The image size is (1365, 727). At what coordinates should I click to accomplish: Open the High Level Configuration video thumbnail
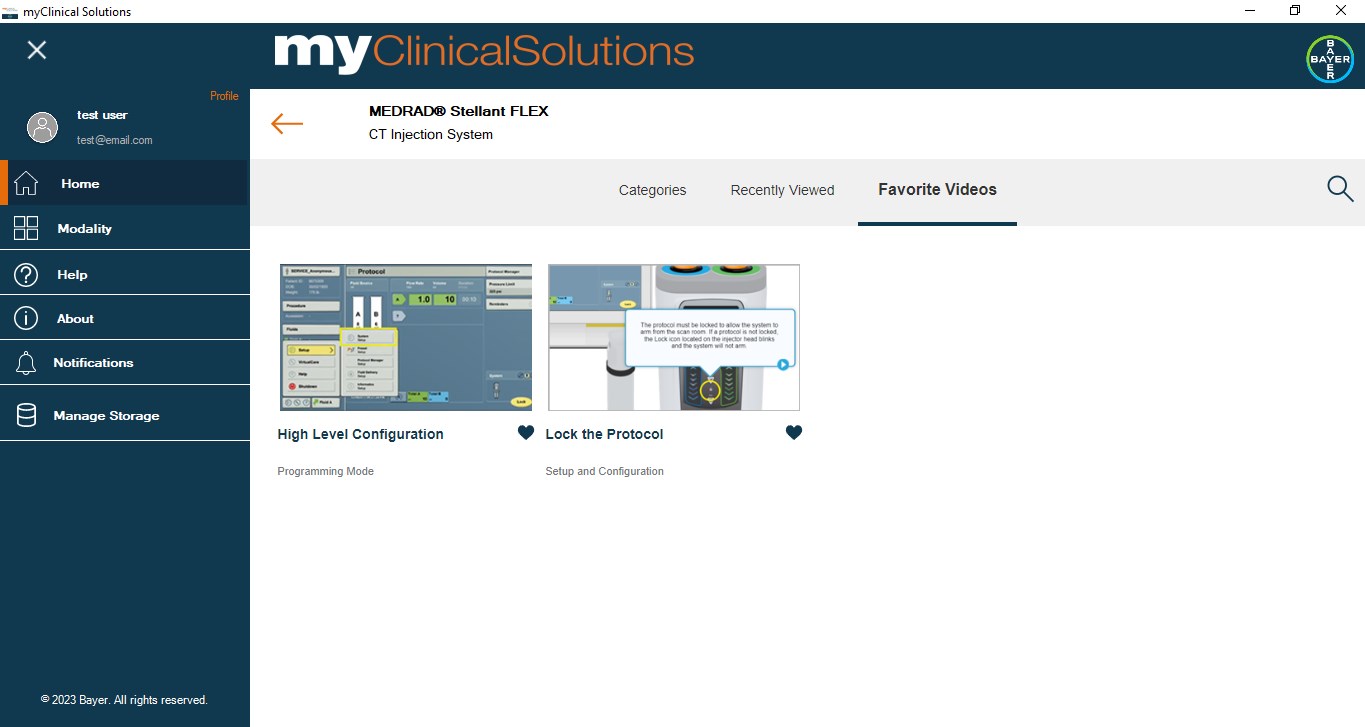coord(406,337)
